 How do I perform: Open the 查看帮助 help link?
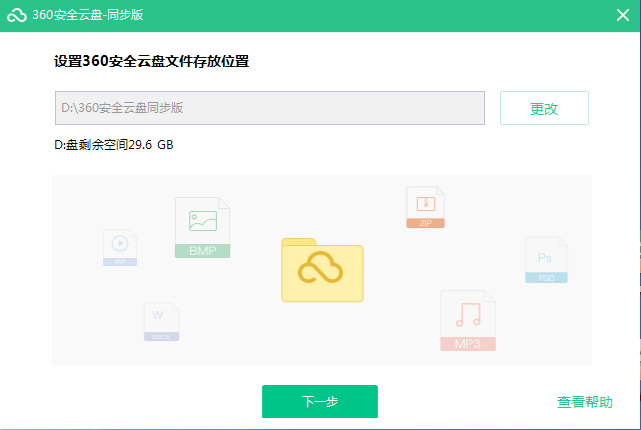pos(585,402)
